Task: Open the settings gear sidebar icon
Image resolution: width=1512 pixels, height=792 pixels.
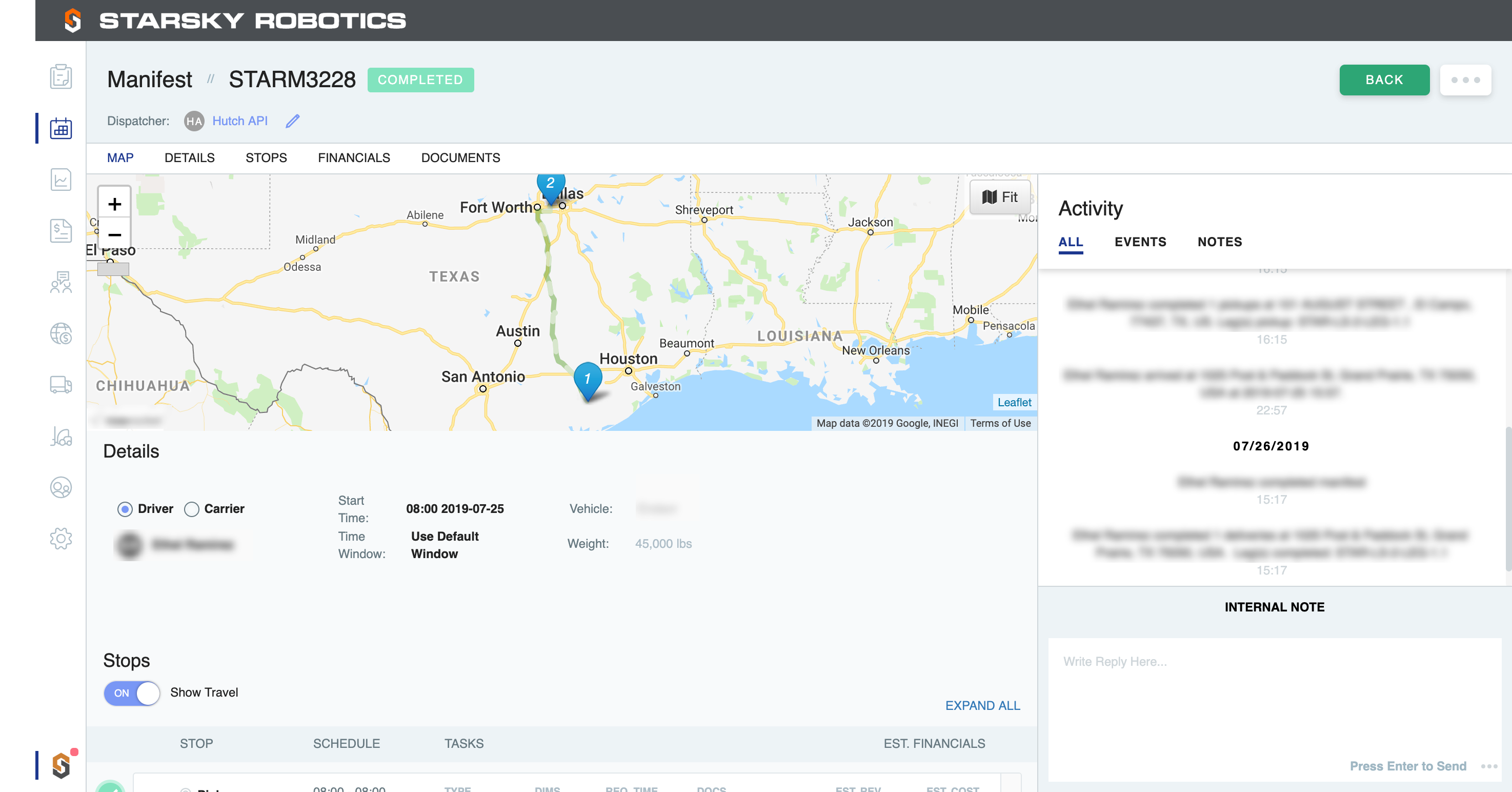Action: point(61,539)
